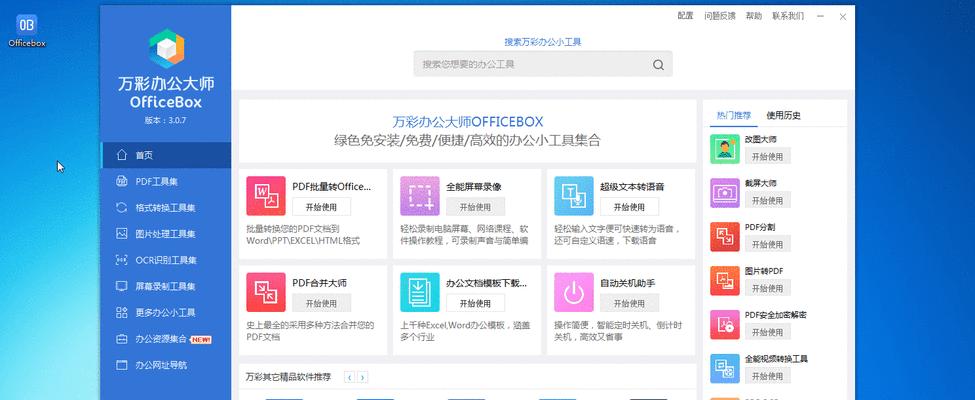Click the 办公网址导航 sidebar icon

click(x=122, y=365)
